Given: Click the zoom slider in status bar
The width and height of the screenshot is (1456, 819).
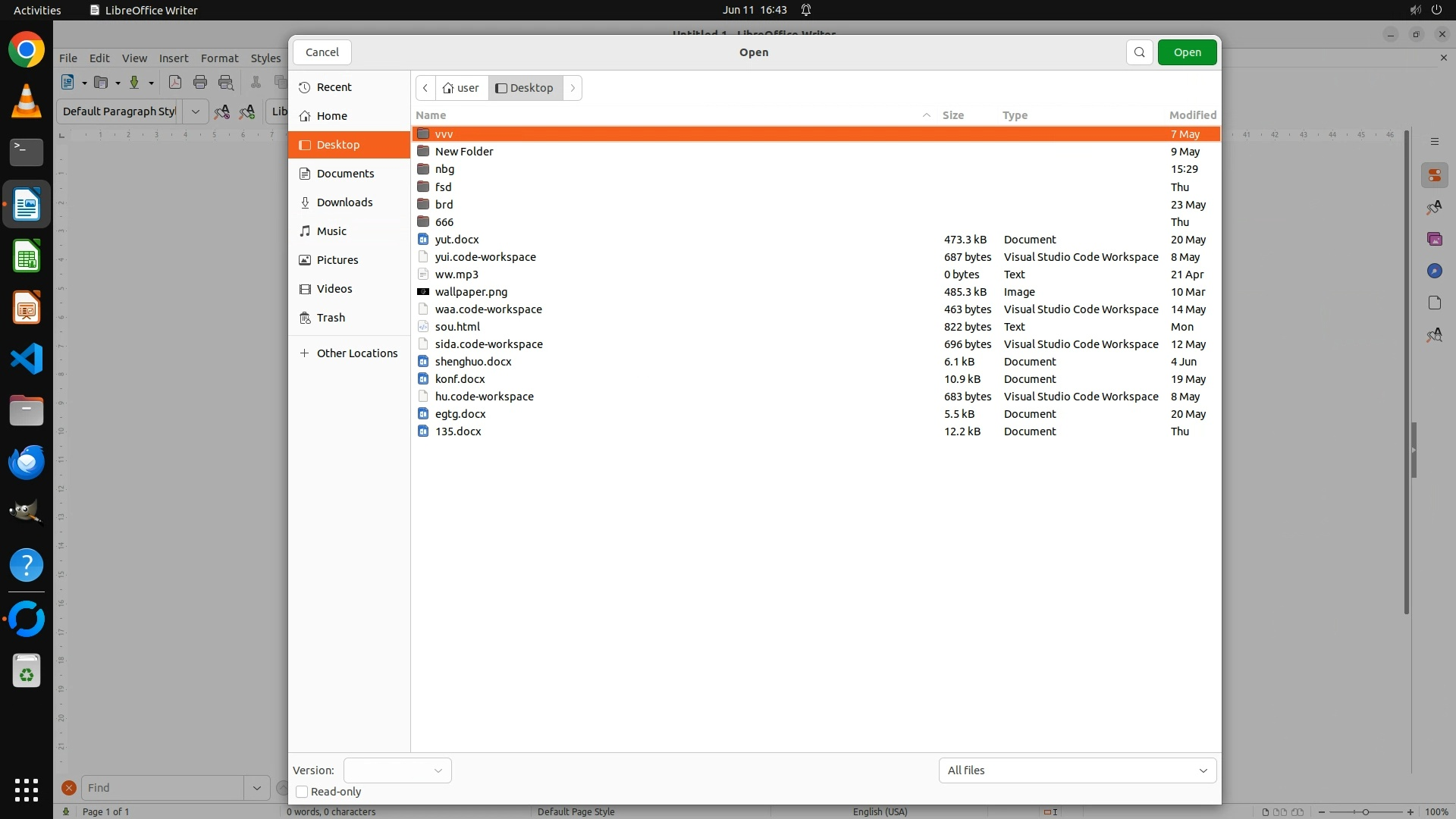Looking at the screenshot, I should pyautogui.click(x=1365, y=811).
